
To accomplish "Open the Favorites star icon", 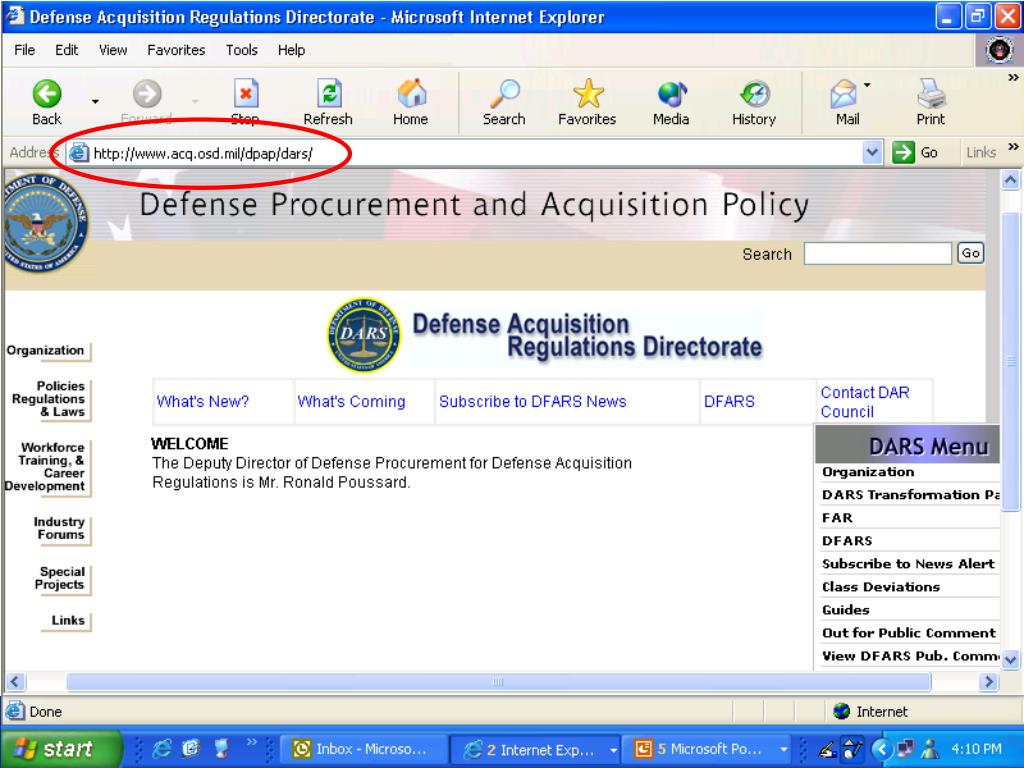I will click(588, 94).
